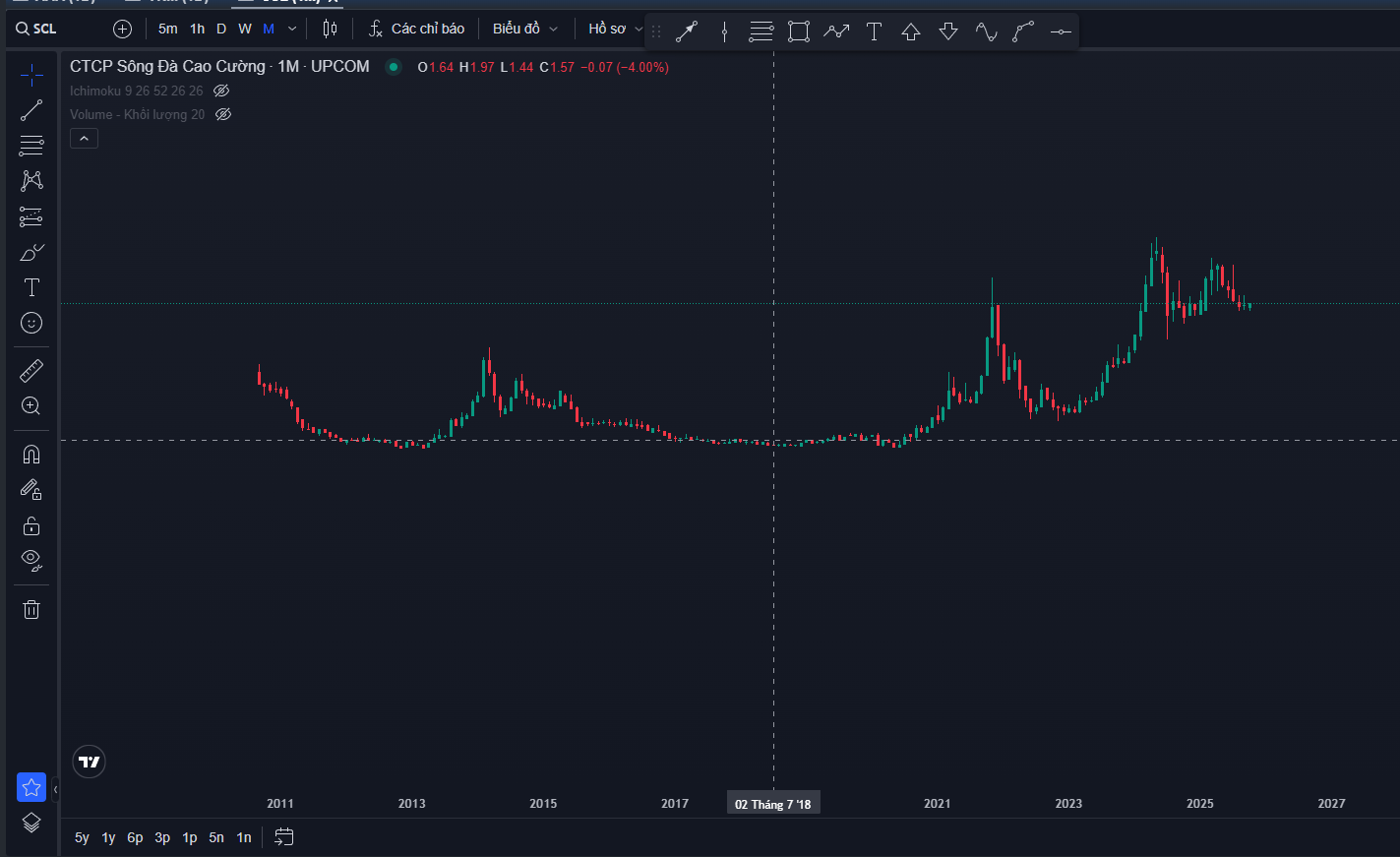Open the Biểu đồ dropdown
Viewport: 1400px width, 857px height.
pos(524,29)
